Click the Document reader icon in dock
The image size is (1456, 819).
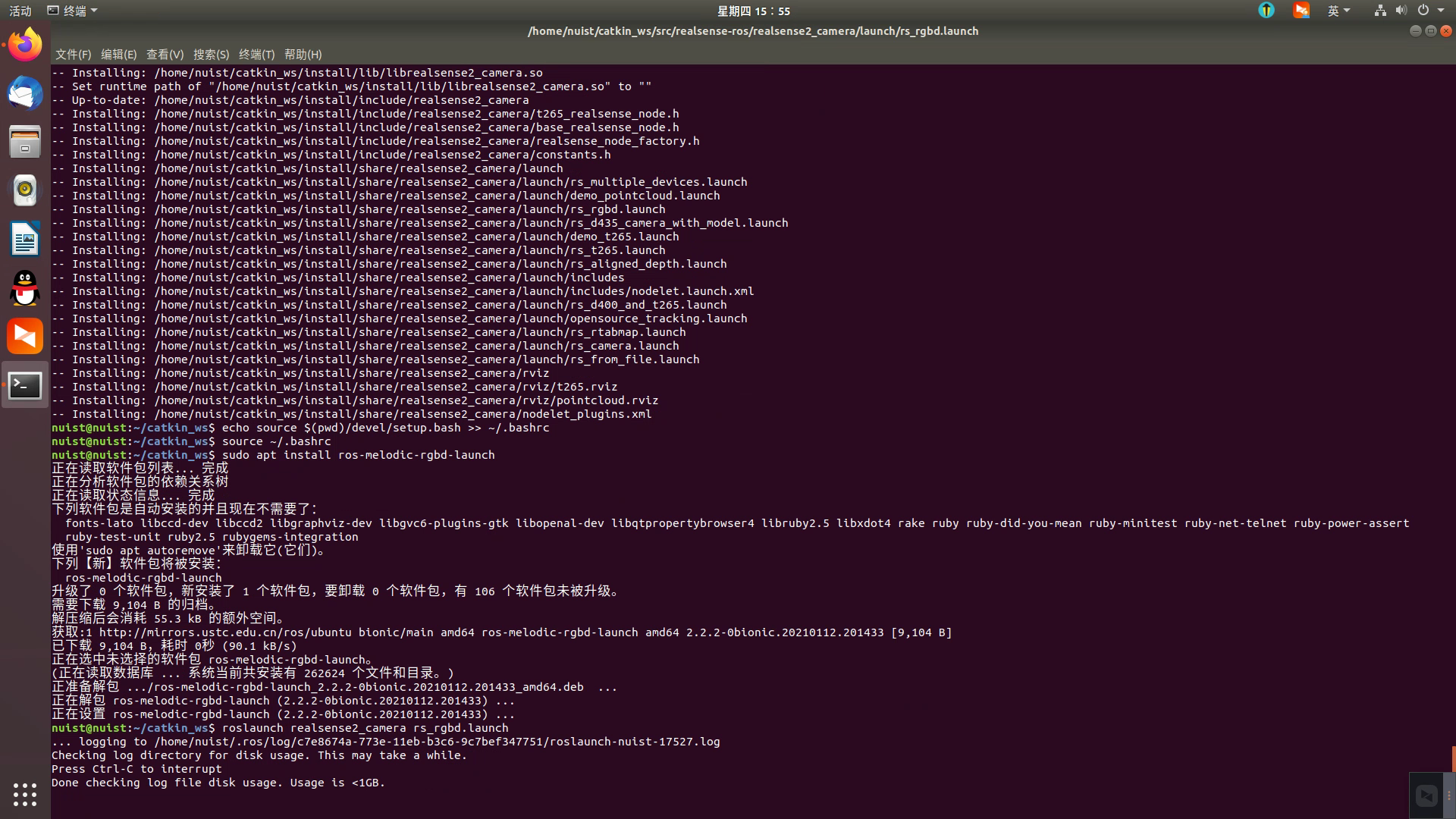25,240
